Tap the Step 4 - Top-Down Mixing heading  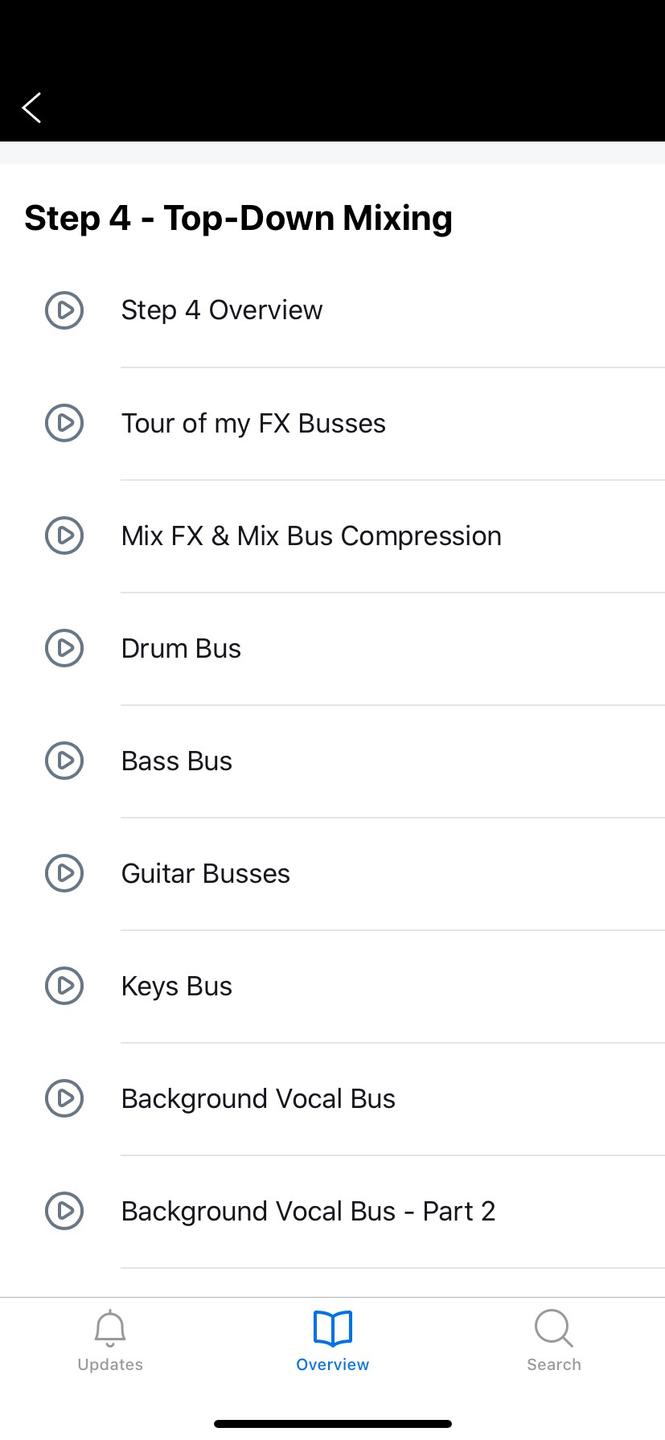(x=238, y=218)
